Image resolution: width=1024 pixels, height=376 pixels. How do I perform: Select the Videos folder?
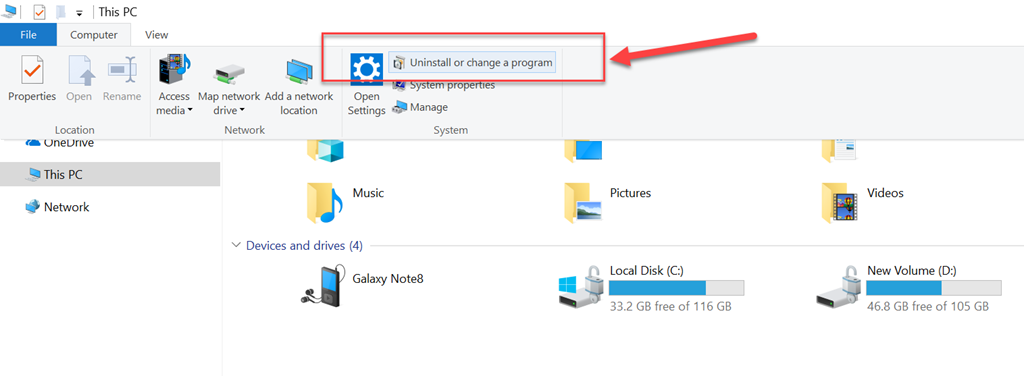863,202
